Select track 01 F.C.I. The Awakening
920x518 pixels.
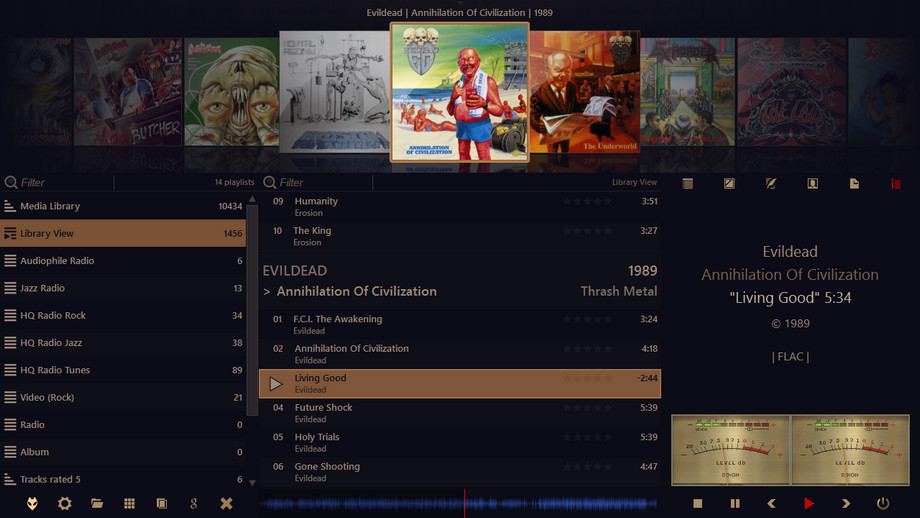click(460, 324)
